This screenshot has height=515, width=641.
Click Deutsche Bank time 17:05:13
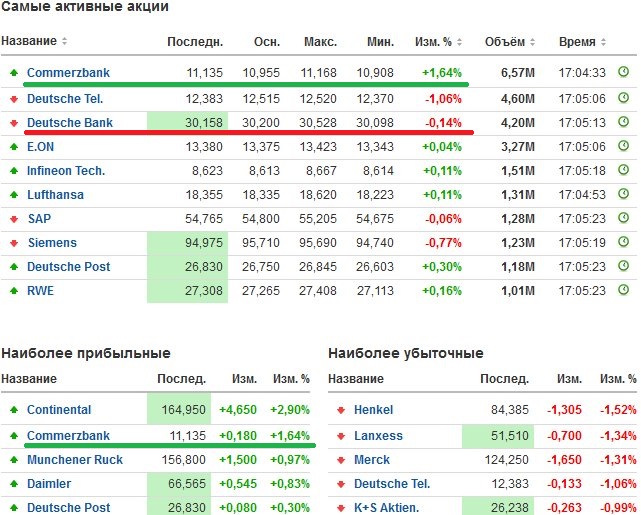582,123
